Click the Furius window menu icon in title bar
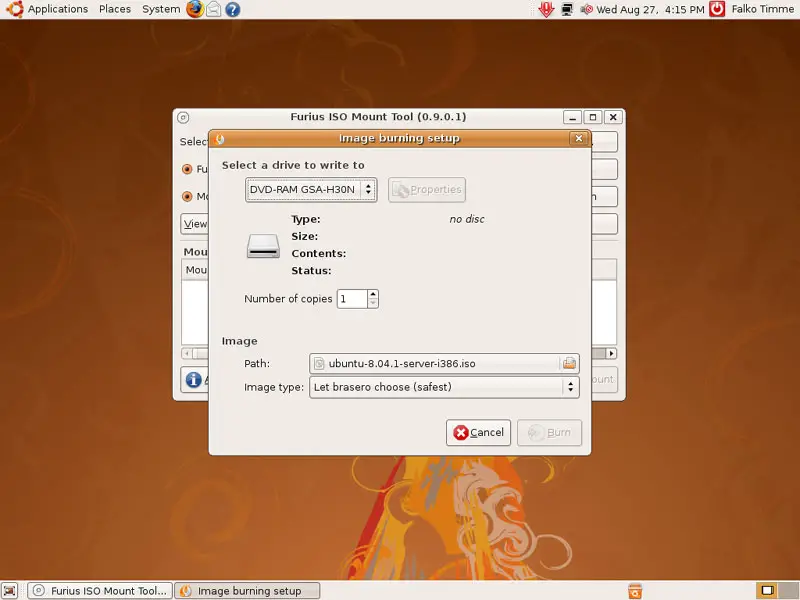Viewport: 800px width, 600px height. pyautogui.click(x=183, y=117)
